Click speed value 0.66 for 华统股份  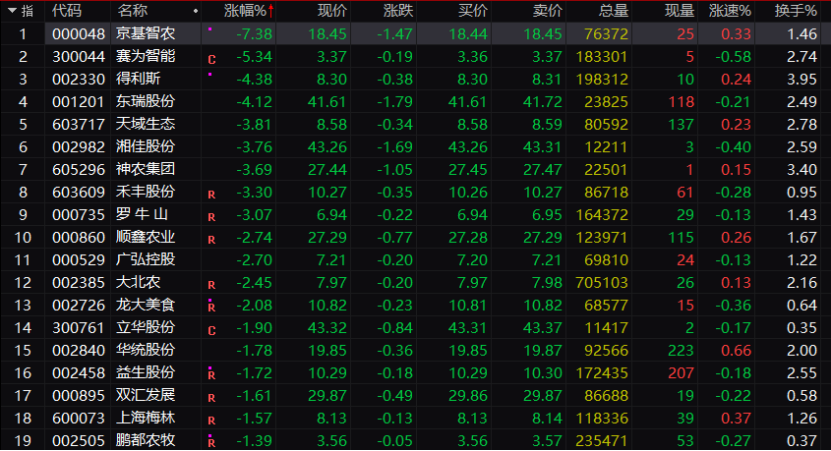click(736, 350)
